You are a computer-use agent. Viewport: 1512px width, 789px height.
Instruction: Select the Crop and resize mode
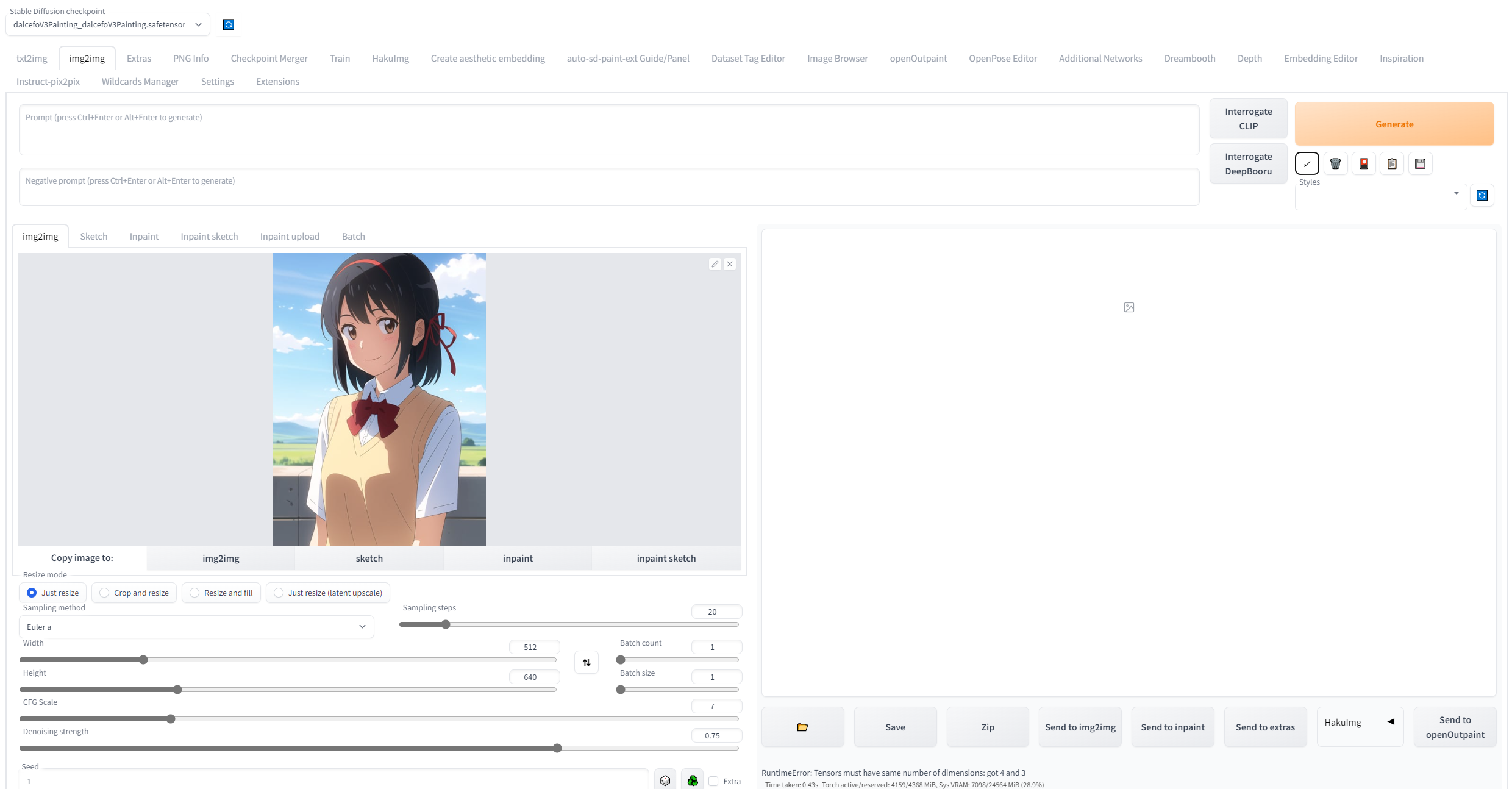(104, 593)
